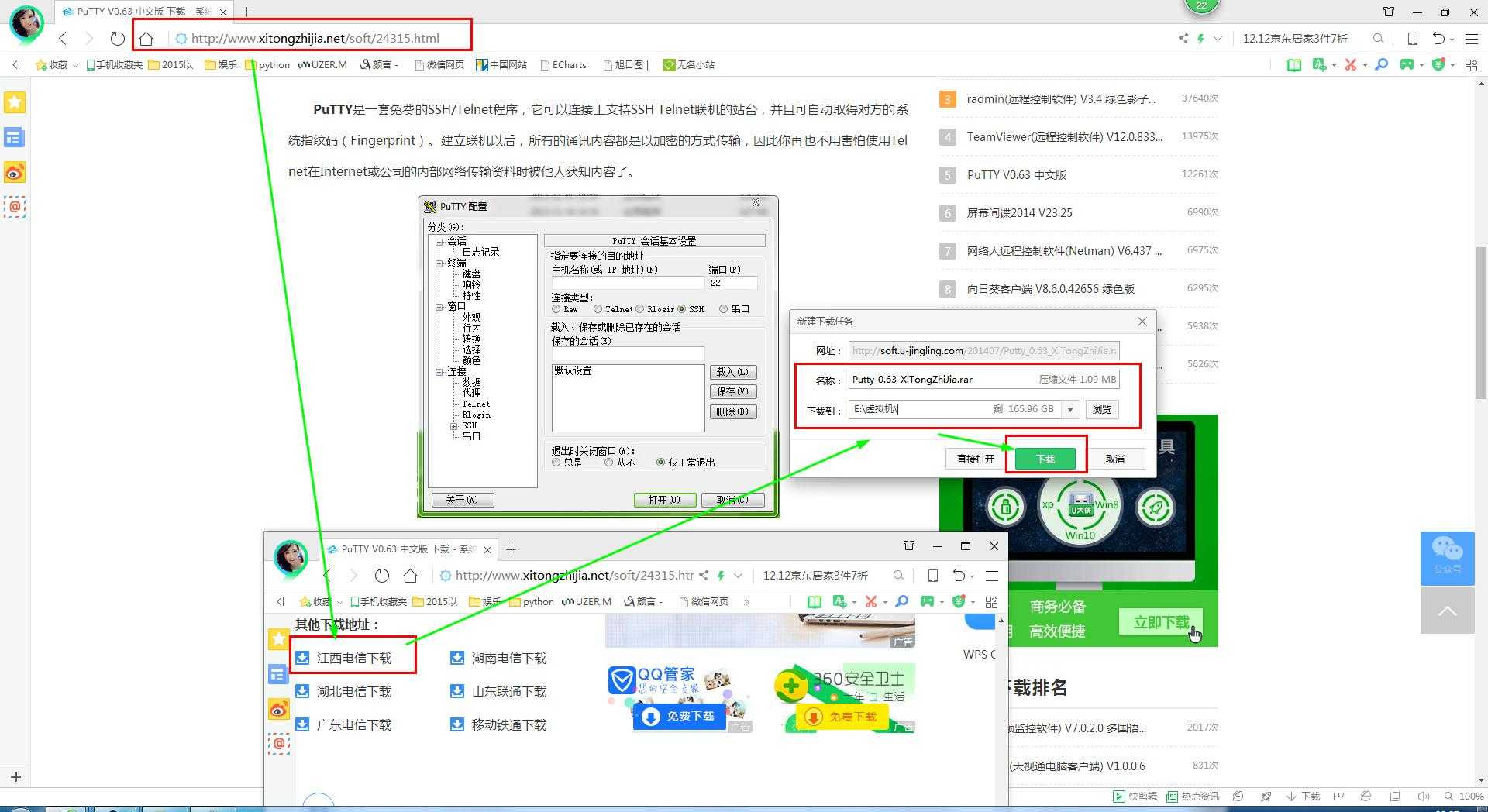This screenshot has width=1488, height=812.
Task: Open a new tab with plus button
Action: pyautogui.click(x=246, y=12)
